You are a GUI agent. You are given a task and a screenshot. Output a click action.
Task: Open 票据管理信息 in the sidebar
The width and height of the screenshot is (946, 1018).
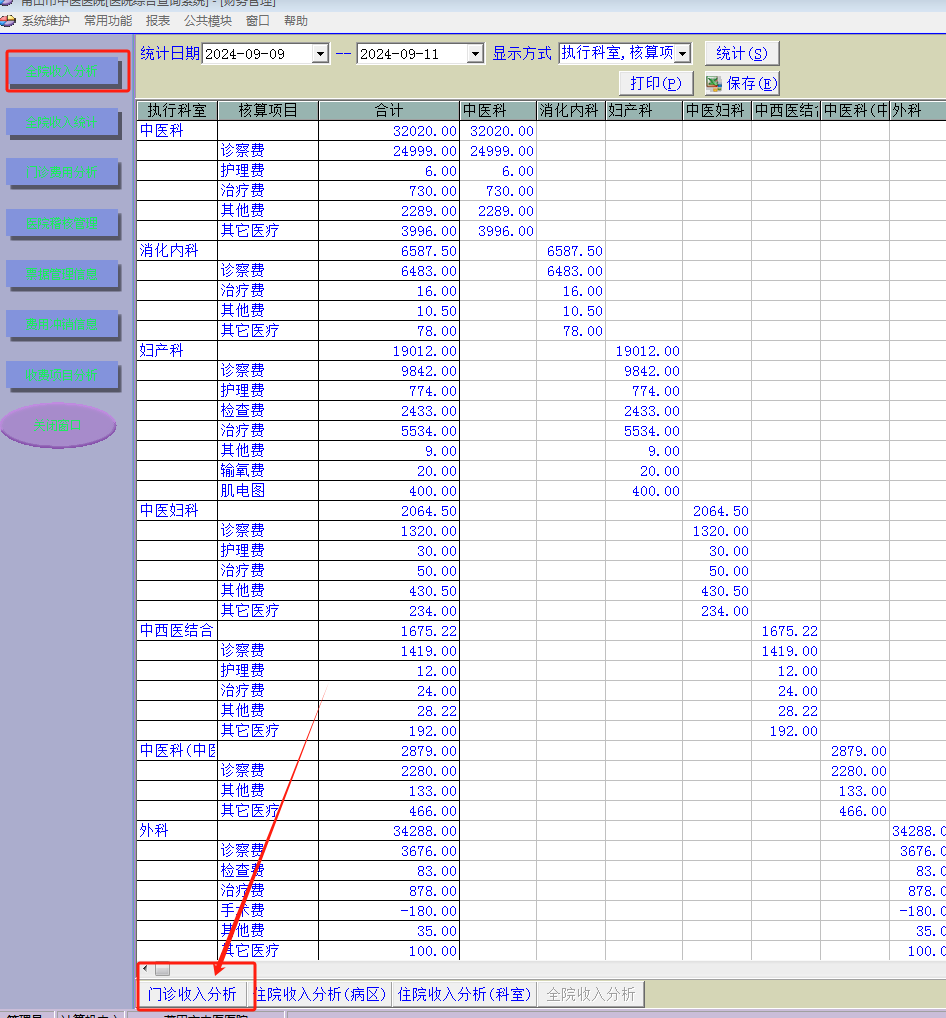[x=62, y=274]
